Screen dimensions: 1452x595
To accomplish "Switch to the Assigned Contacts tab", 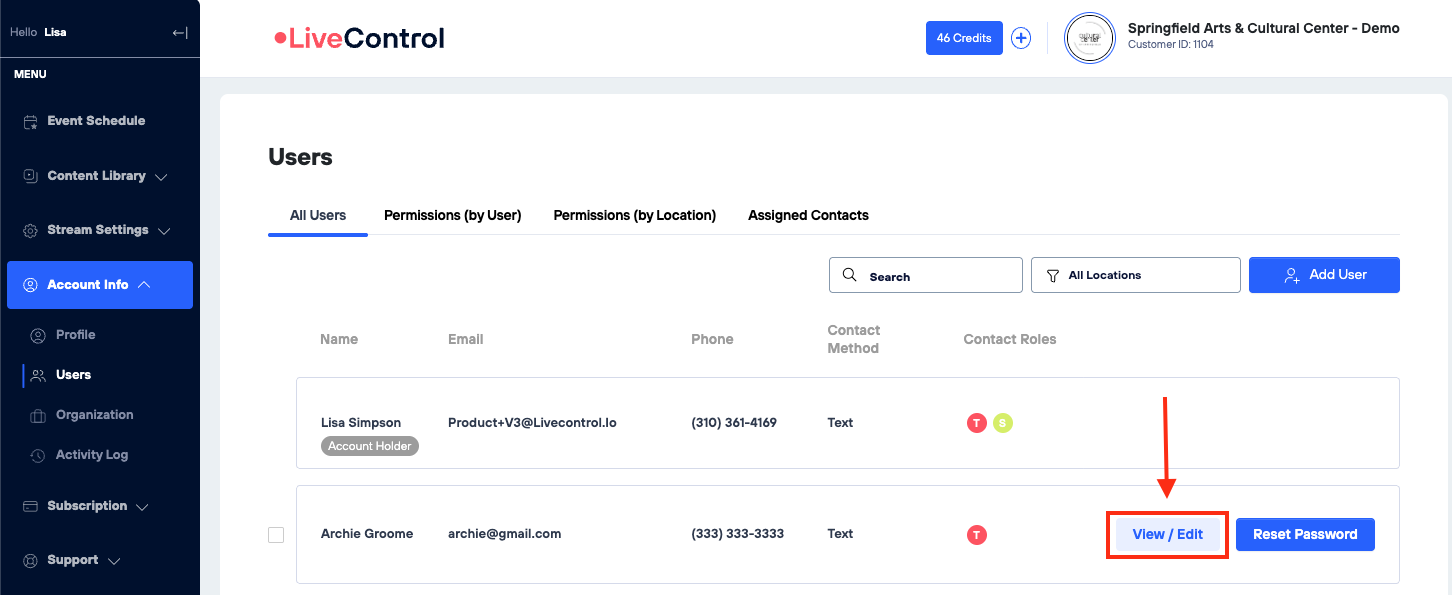I will coord(808,215).
